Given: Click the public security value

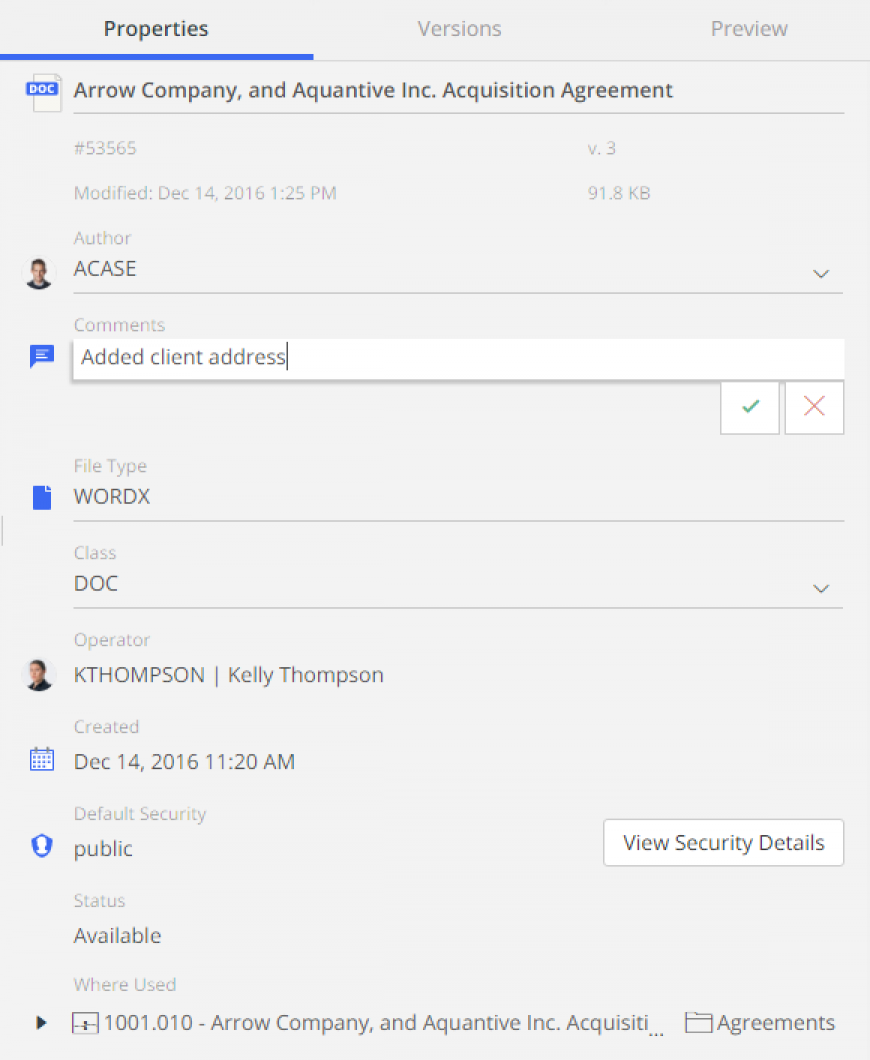Looking at the screenshot, I should pyautogui.click(x=103, y=849).
